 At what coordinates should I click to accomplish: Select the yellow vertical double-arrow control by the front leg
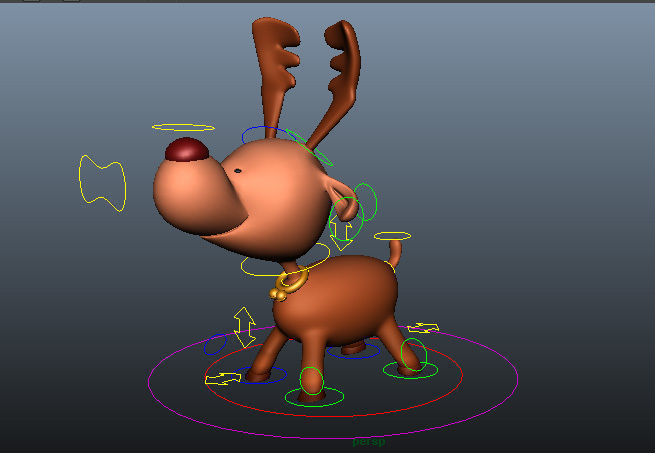coord(244,328)
